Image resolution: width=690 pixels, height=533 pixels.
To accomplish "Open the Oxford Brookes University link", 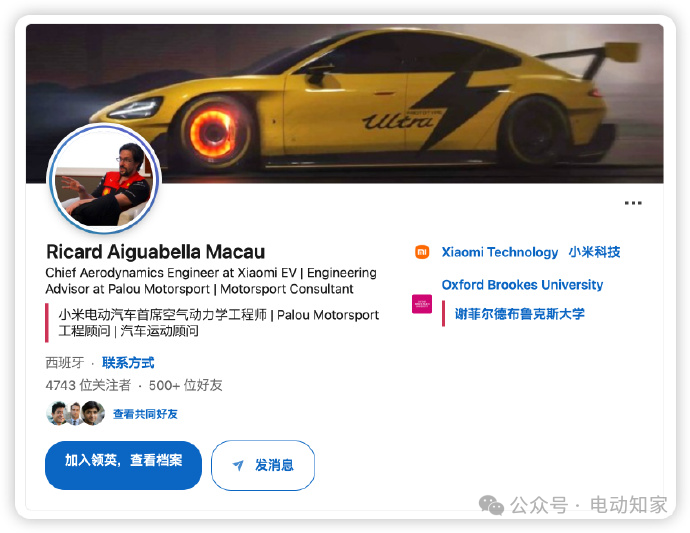I will click(x=522, y=285).
